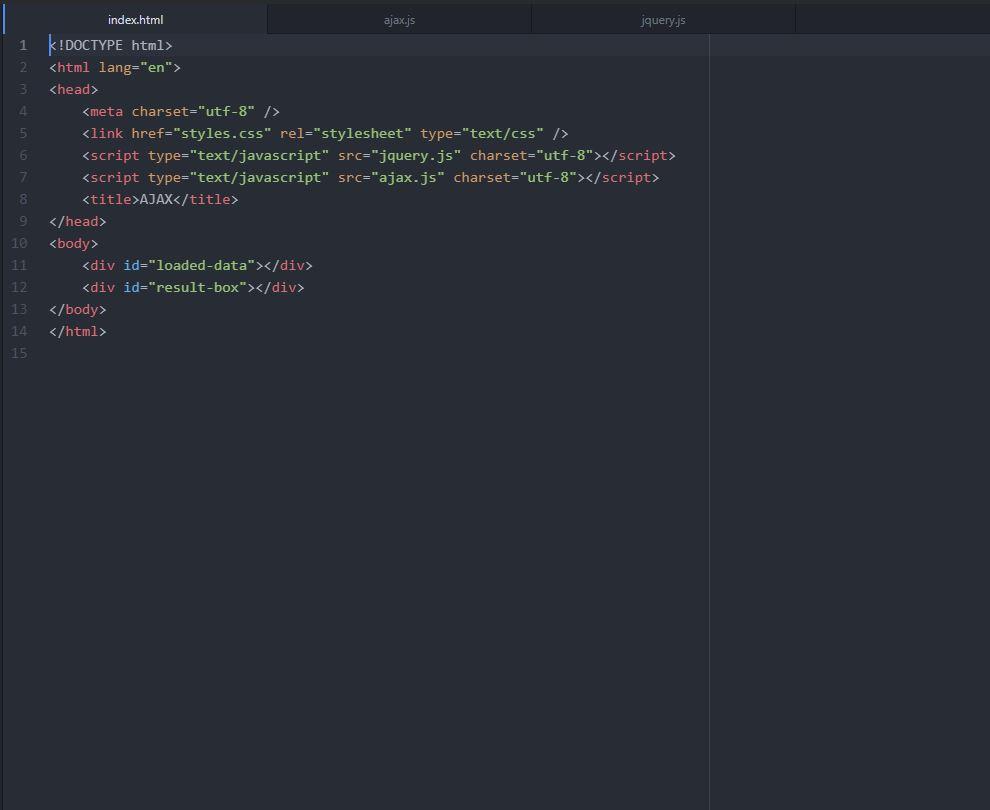Click line number 6 in the gutter
Screen dimensions: 990x810
[x=23, y=155]
